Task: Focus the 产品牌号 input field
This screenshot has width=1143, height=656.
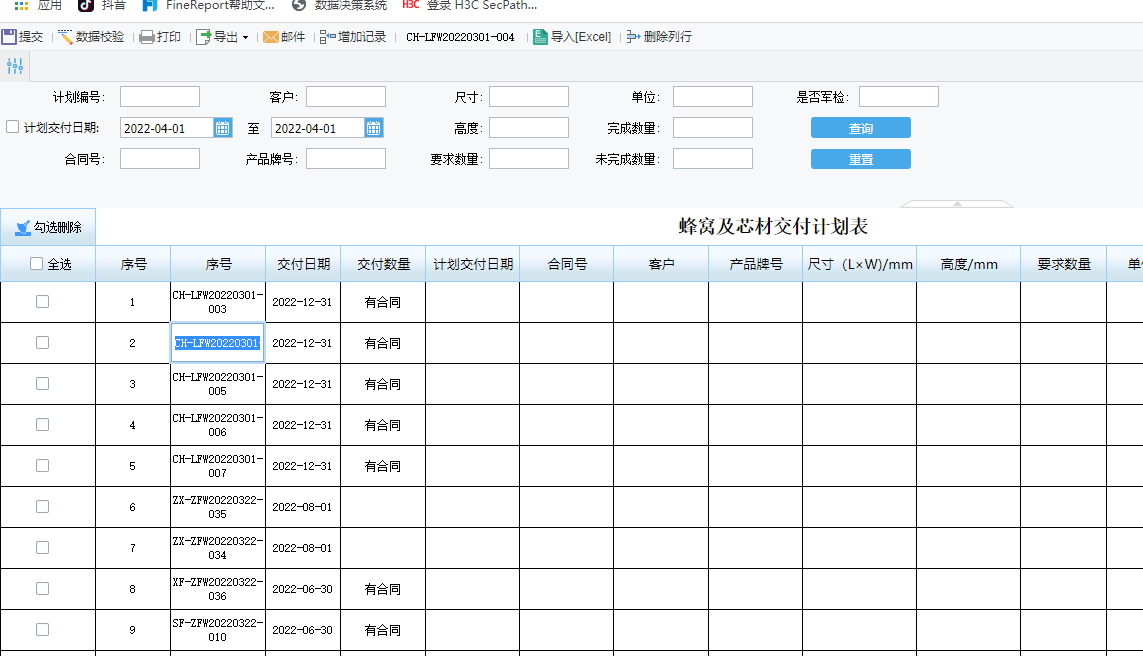Action: pos(346,159)
